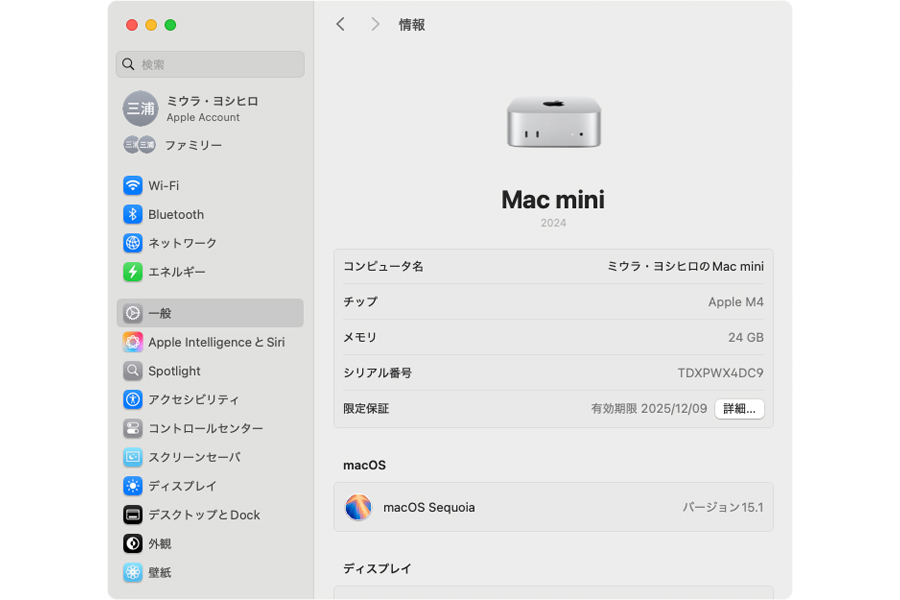Click the シリアル番号 row label
Viewport: 900px width, 600px height.
[378, 373]
